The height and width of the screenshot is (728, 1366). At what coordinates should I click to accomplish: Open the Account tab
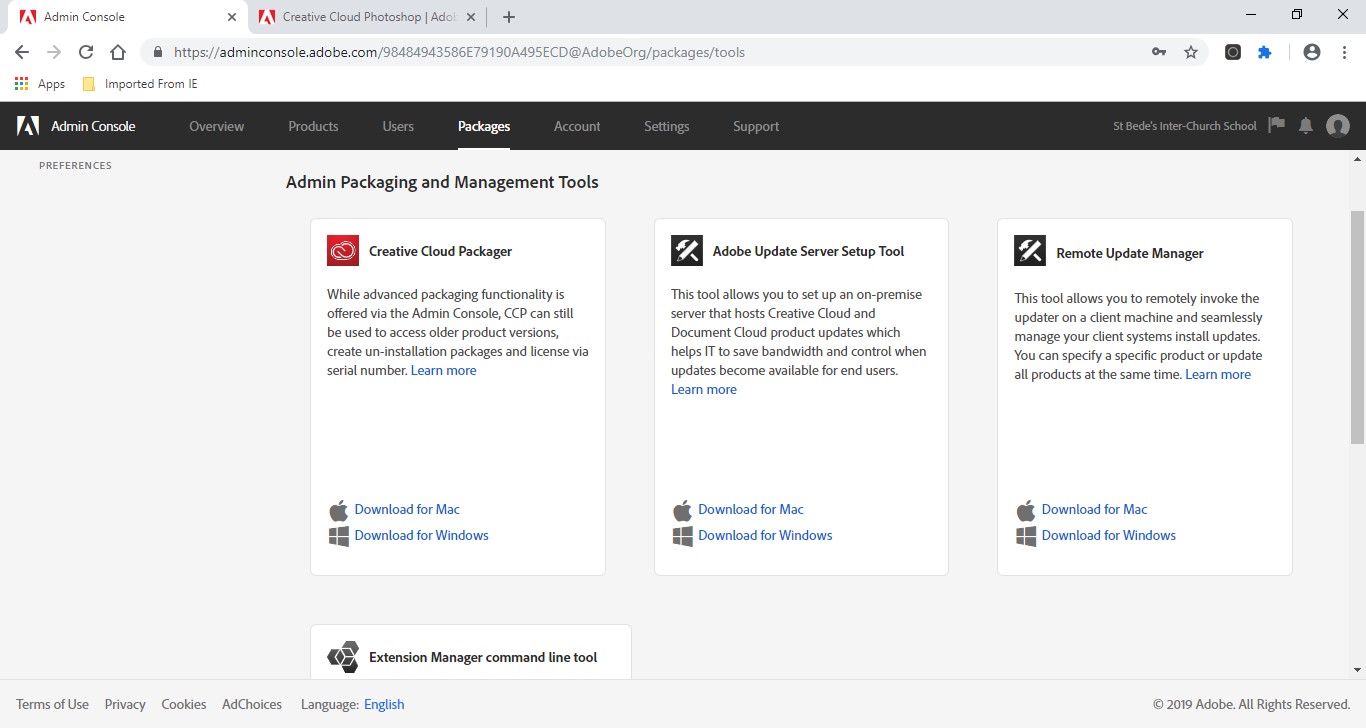(577, 126)
